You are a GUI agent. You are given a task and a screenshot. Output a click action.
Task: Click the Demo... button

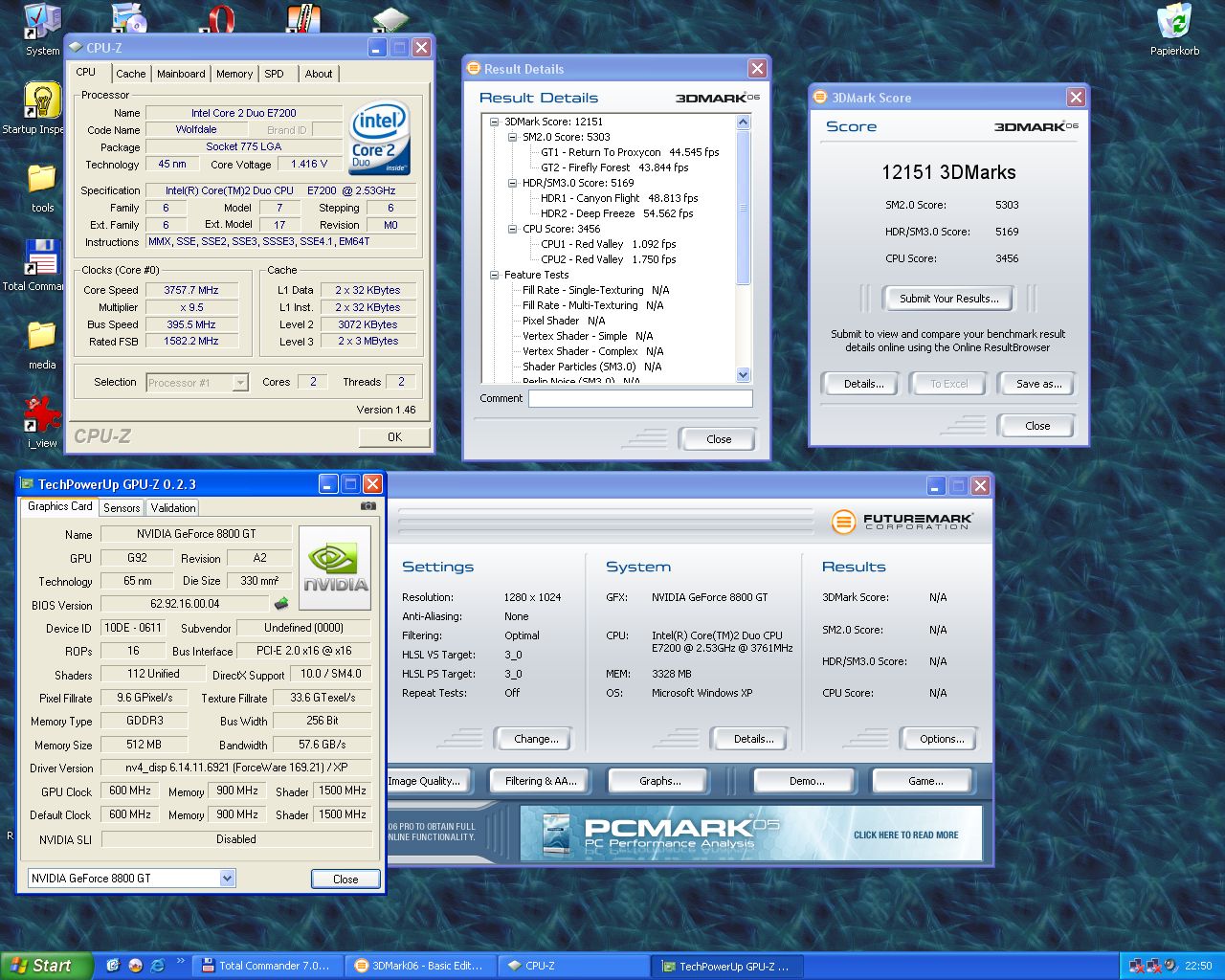pyautogui.click(x=807, y=781)
